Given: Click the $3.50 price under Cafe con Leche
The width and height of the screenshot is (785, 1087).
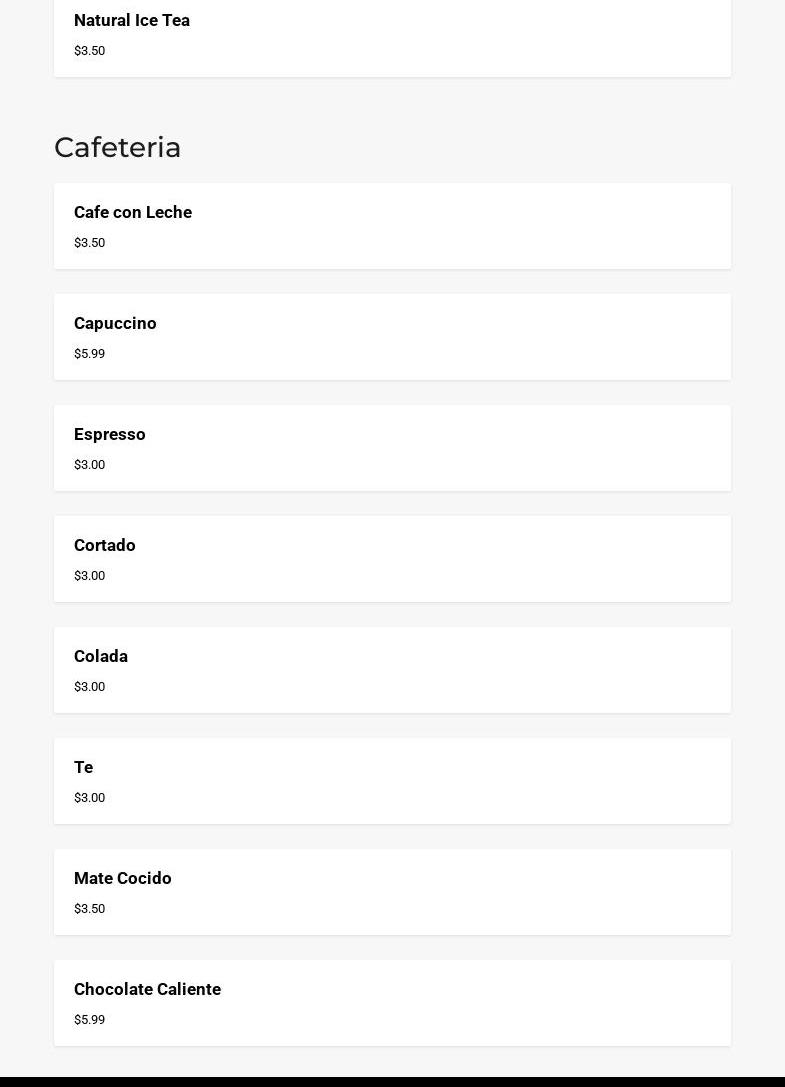Looking at the screenshot, I should point(89,243).
